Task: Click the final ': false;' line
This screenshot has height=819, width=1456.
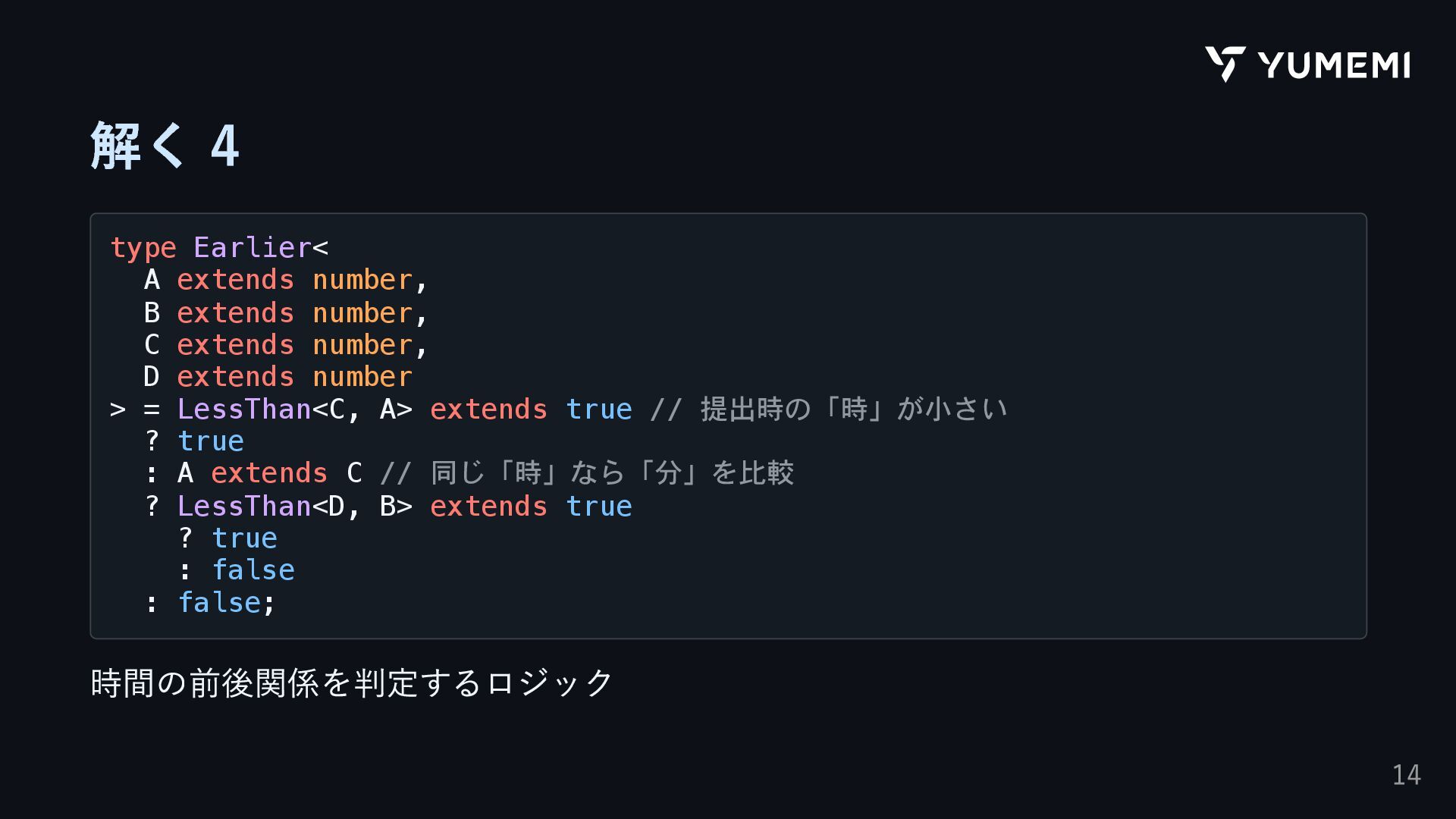Action: 210,603
